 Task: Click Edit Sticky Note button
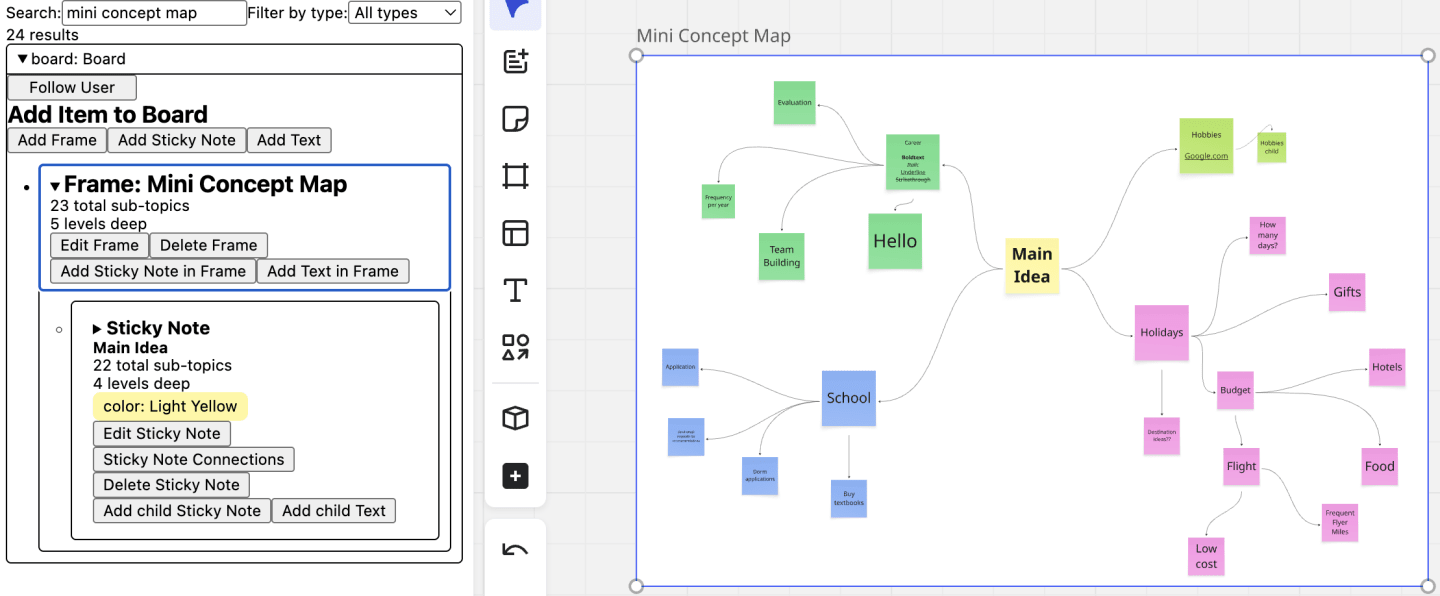(162, 433)
